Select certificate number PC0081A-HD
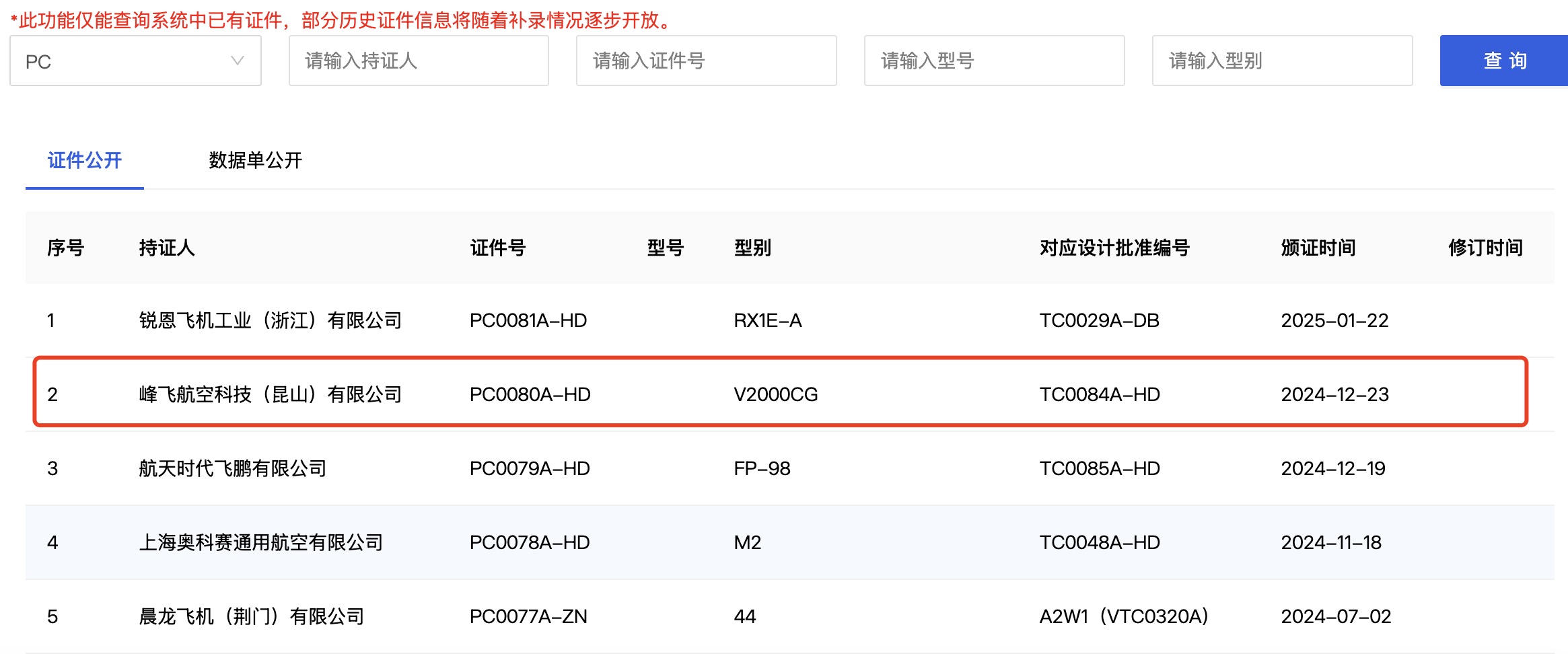Viewport: 1568px width, 654px height. tap(528, 321)
